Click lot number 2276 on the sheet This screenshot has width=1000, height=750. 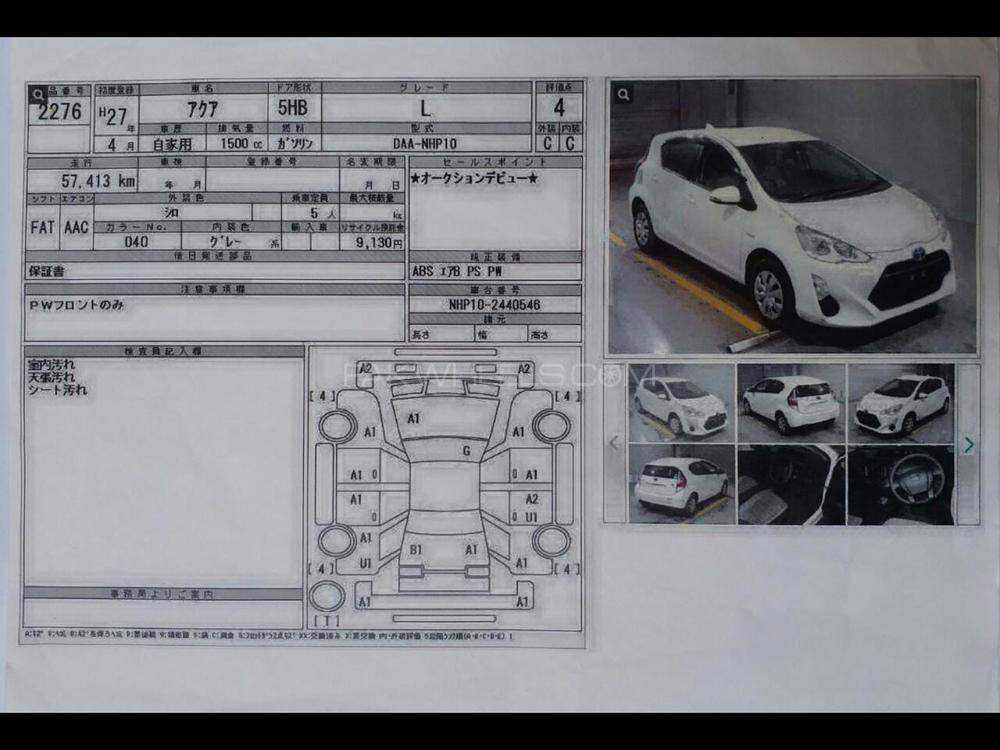click(60, 111)
